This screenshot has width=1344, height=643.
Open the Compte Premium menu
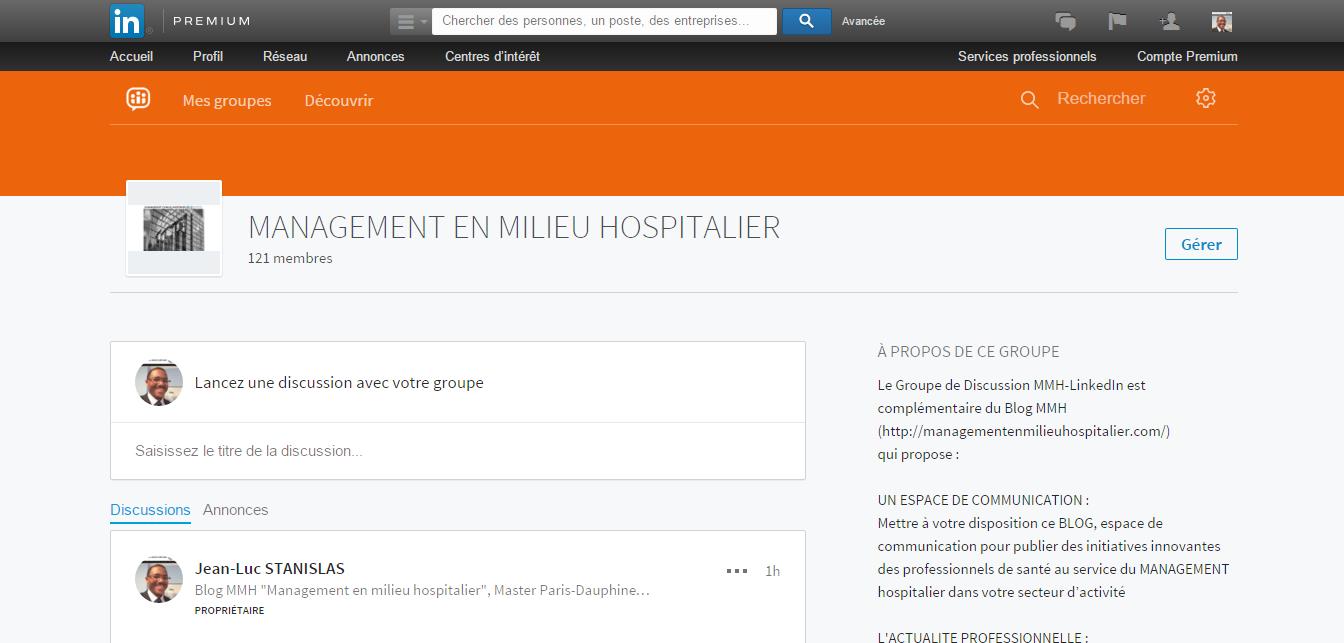(1187, 57)
